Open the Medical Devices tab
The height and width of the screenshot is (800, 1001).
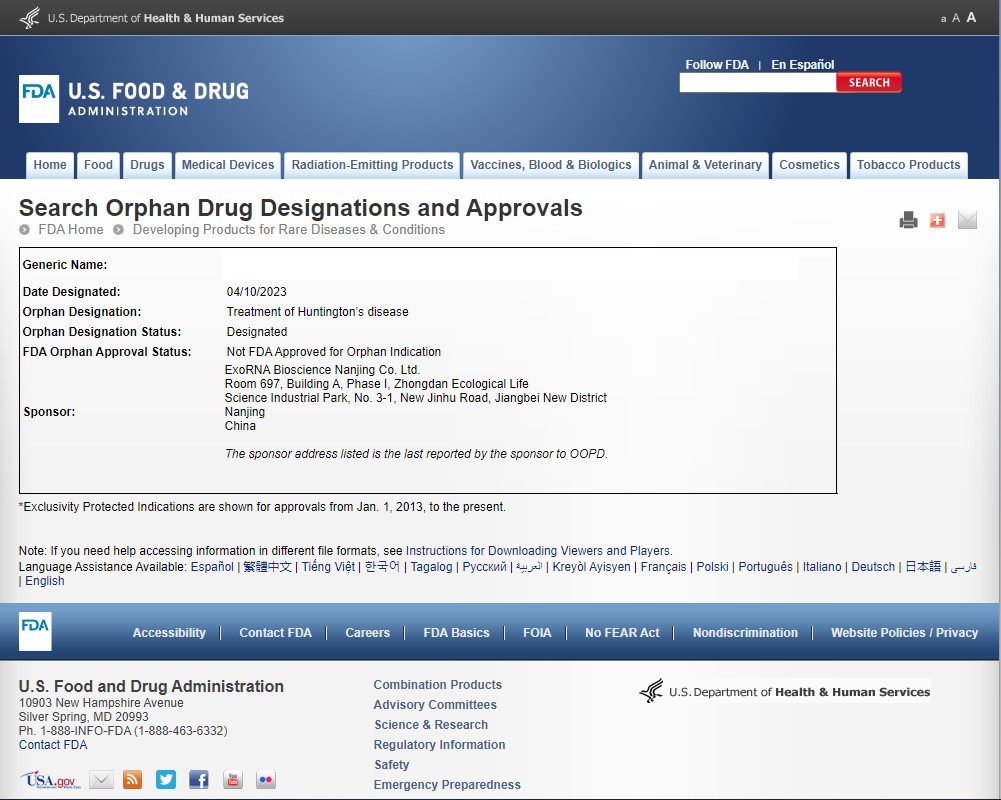[x=228, y=165]
